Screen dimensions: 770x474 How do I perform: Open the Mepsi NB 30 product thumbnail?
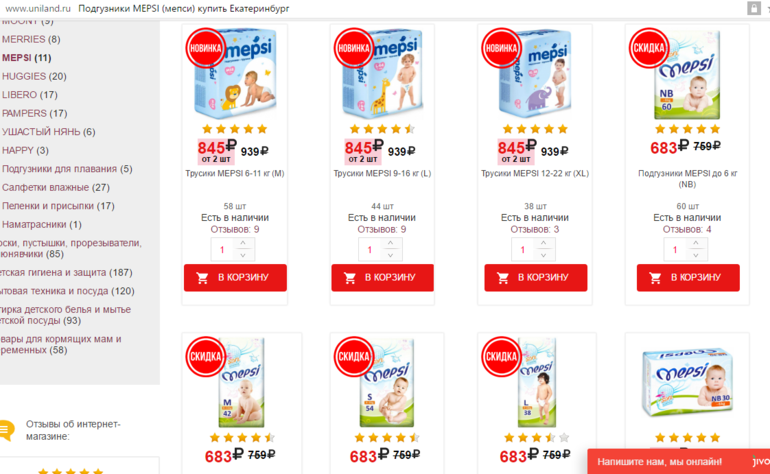(688, 383)
